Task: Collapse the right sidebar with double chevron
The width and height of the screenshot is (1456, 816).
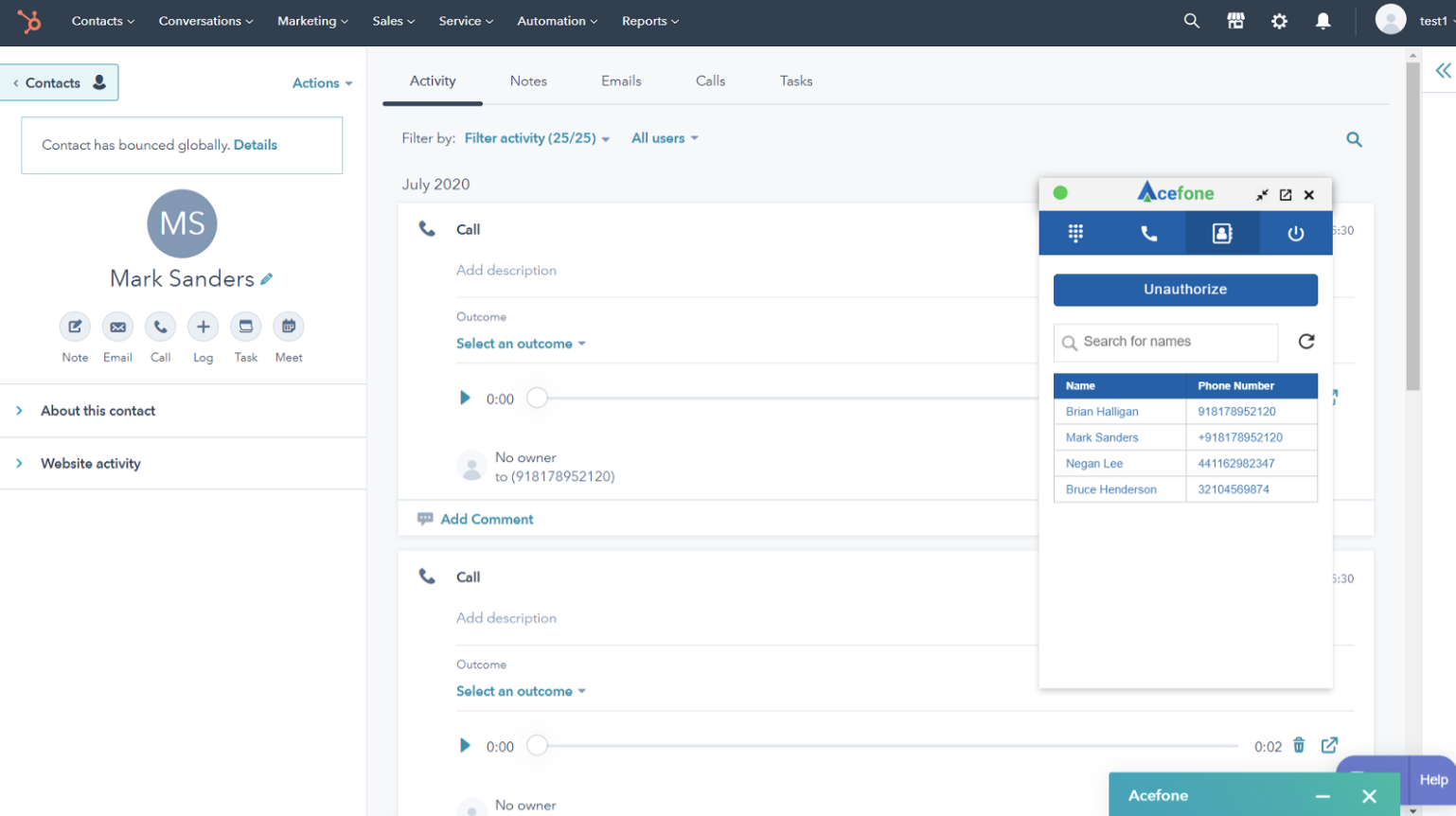Action: [1443, 71]
